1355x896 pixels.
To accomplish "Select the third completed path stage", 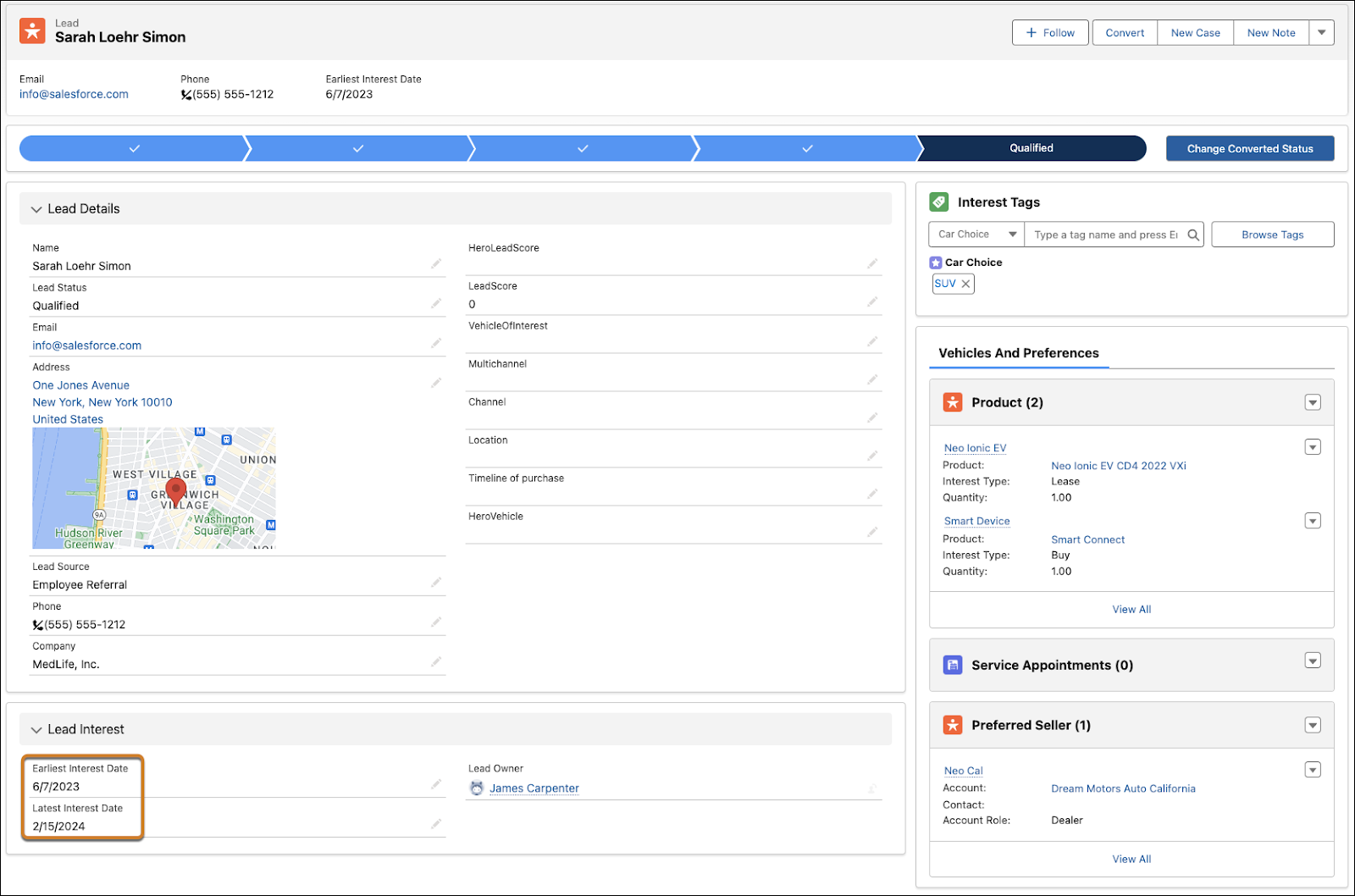I will tap(583, 148).
